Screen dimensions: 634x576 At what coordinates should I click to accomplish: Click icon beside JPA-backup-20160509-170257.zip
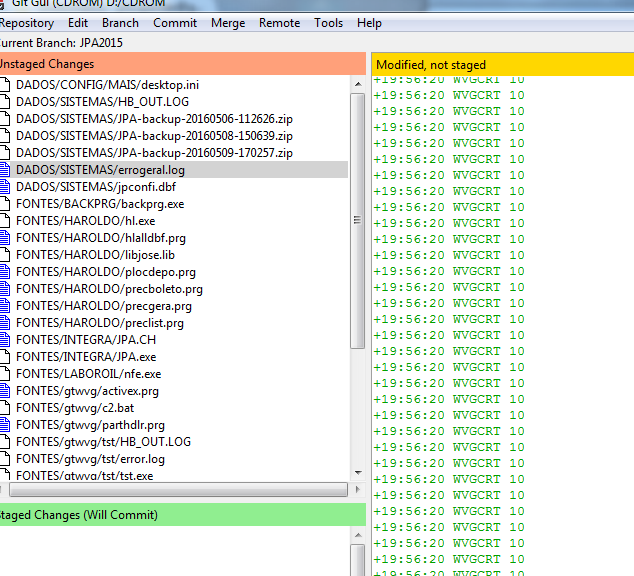[x=4, y=153]
